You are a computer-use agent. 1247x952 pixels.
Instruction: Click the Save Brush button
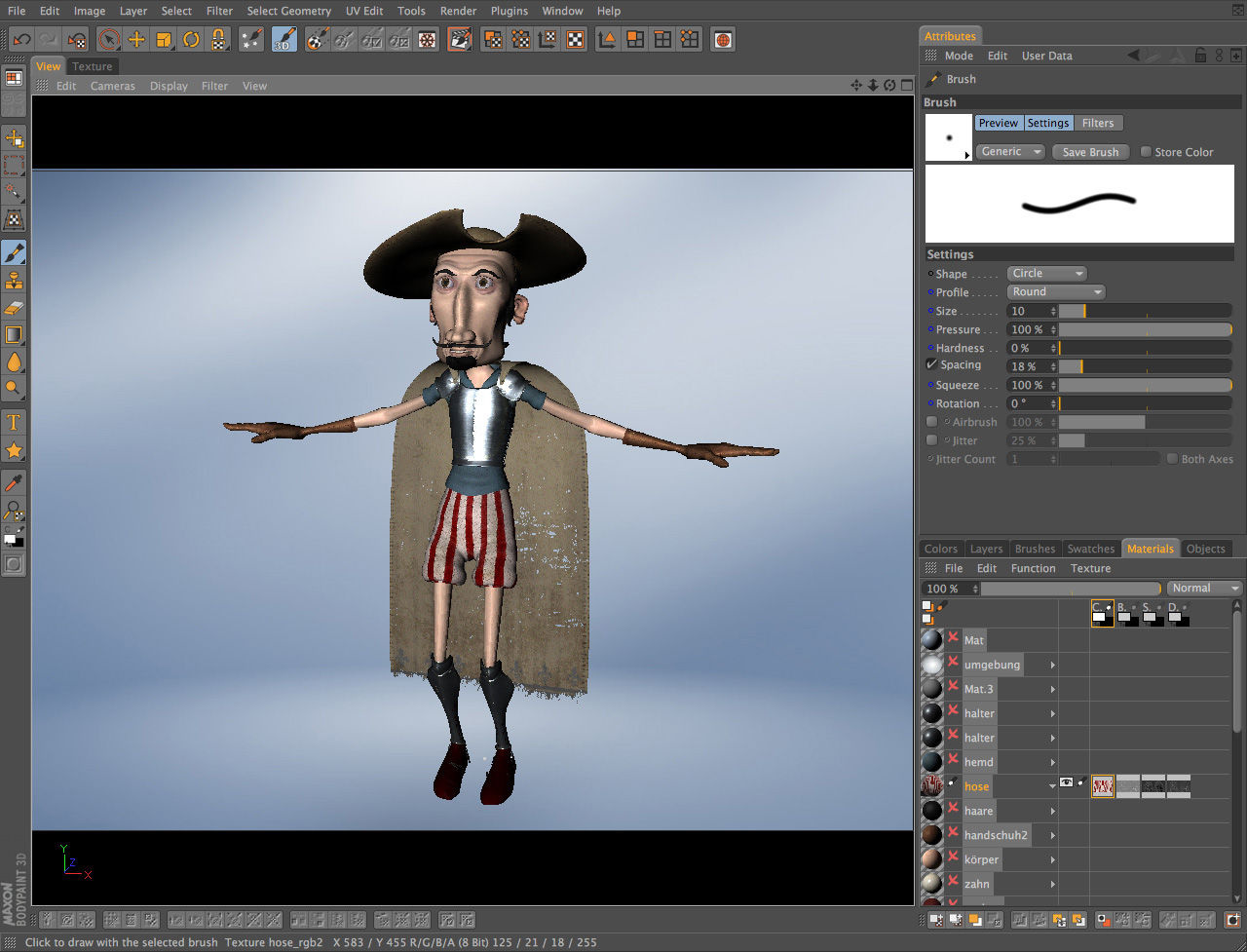(1090, 152)
